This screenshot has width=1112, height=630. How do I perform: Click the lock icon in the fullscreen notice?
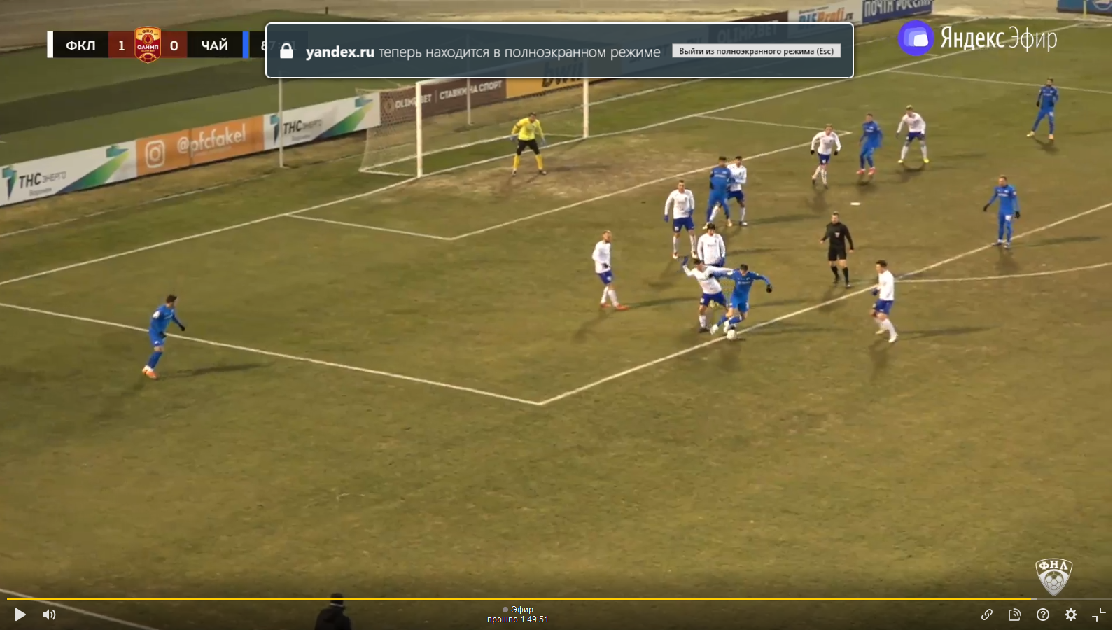point(287,51)
